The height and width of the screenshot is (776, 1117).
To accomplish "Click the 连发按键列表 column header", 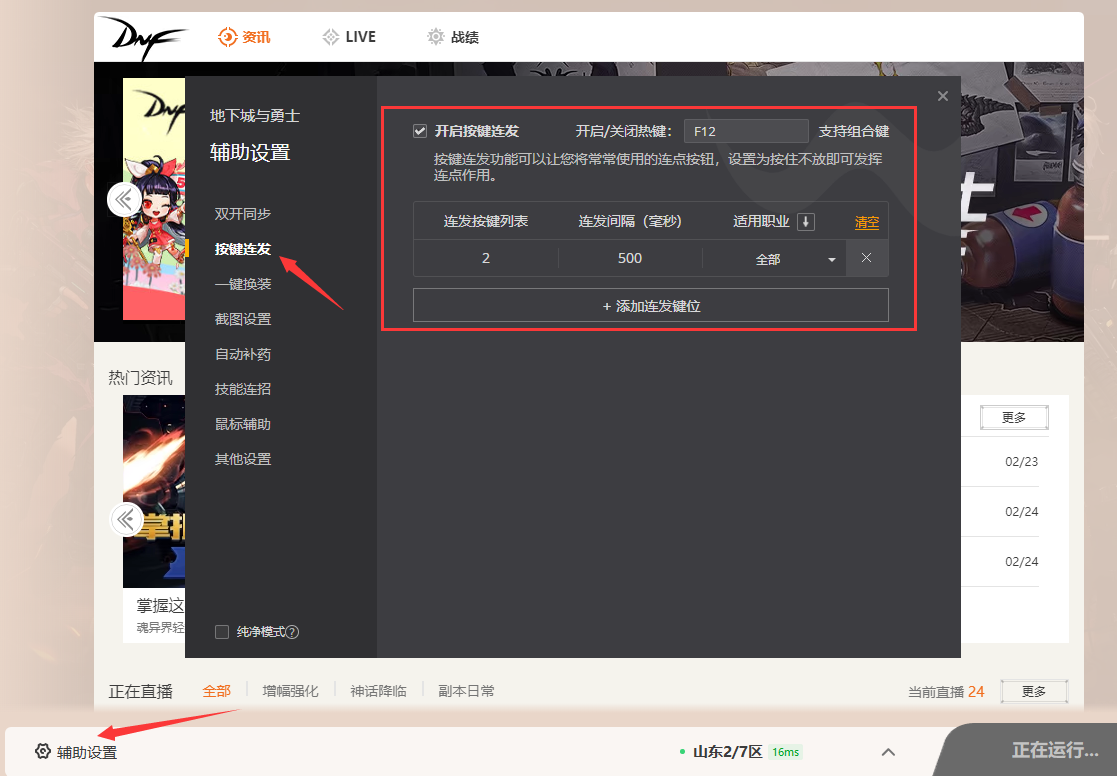I will pos(486,222).
